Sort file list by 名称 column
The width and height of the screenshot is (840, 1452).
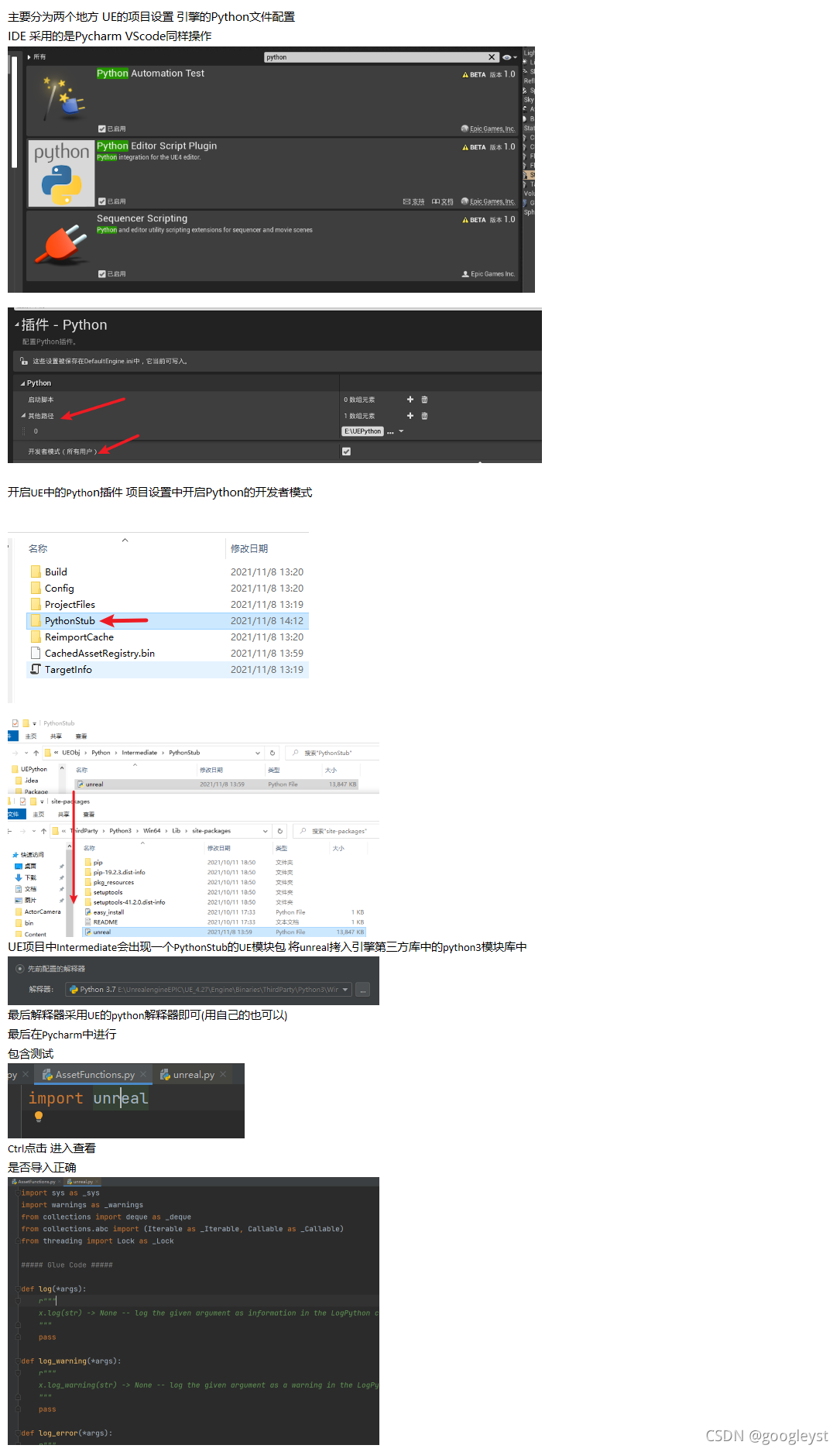[x=38, y=549]
